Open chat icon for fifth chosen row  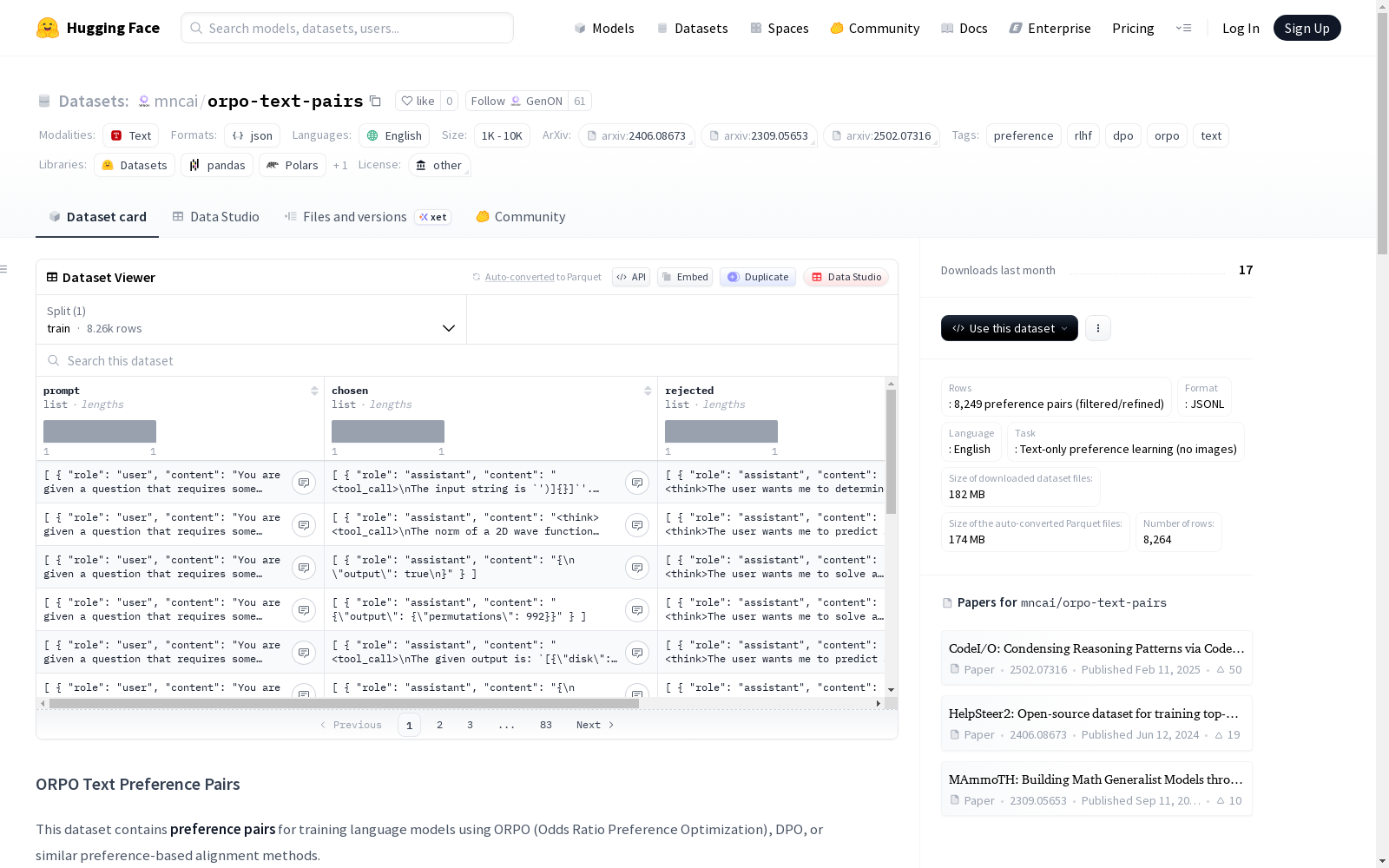[637, 652]
